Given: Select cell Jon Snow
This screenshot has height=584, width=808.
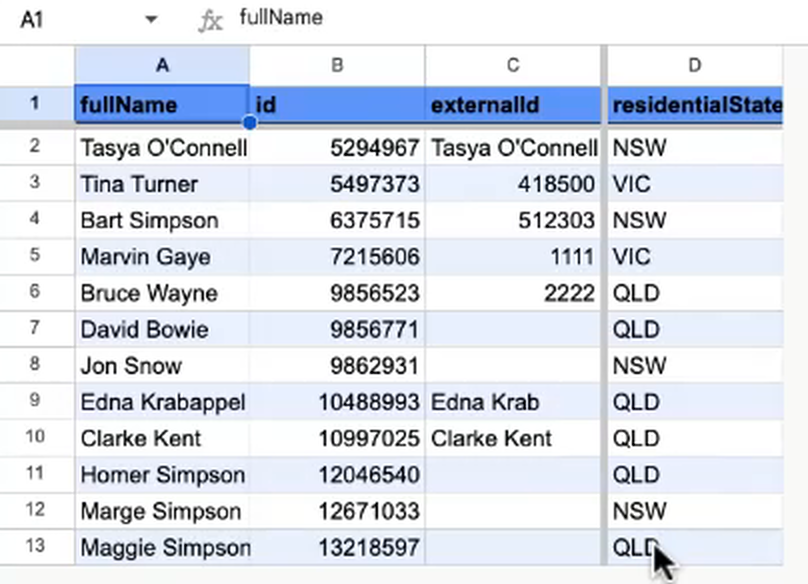Looking at the screenshot, I should click(162, 366).
